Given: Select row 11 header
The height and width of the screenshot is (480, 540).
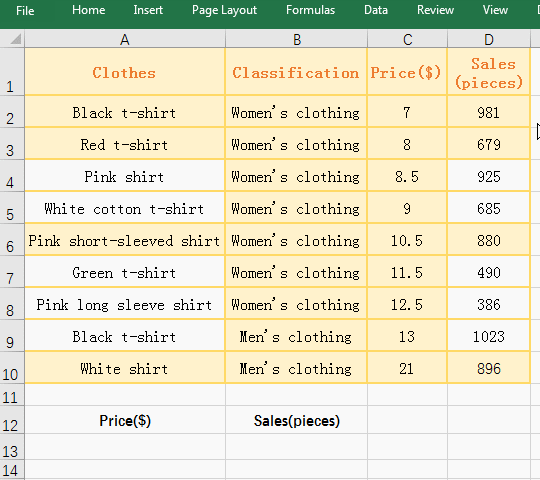Looking at the screenshot, I should coord(12,395).
